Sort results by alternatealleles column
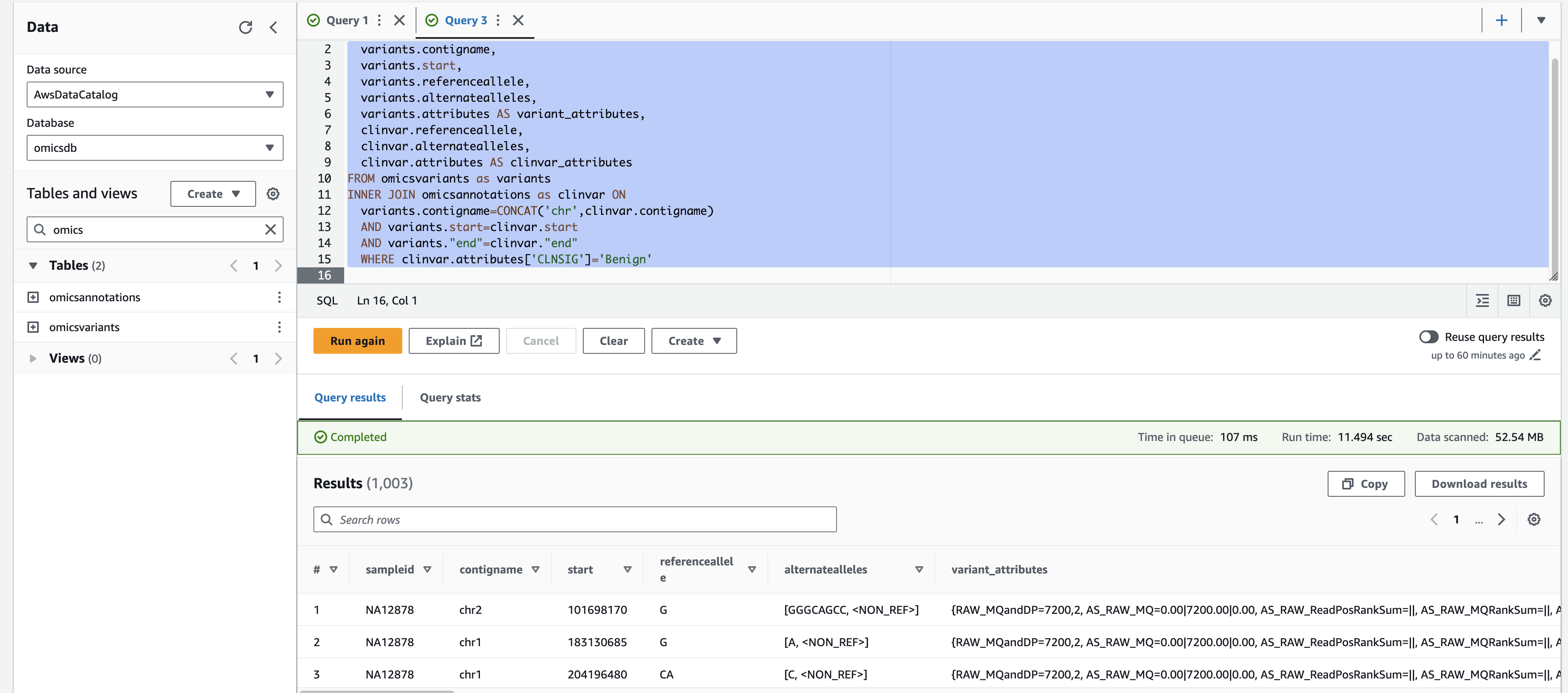 tap(919, 569)
